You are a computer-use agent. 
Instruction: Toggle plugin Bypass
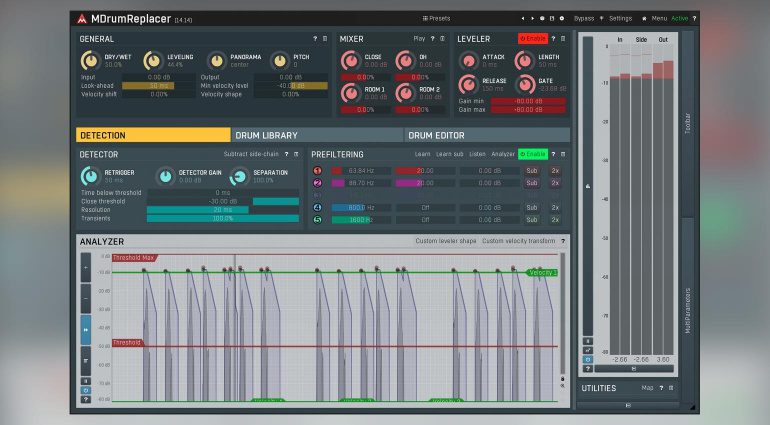tap(583, 18)
